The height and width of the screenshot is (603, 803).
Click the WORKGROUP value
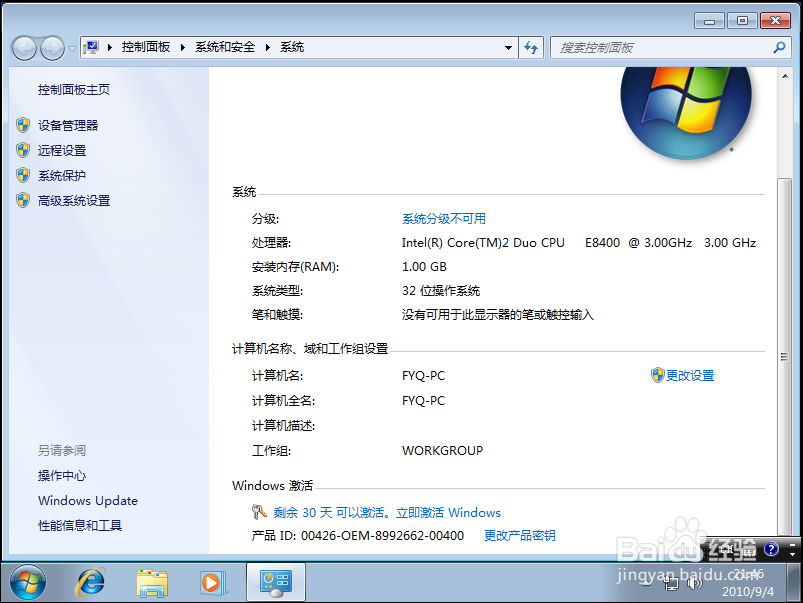tap(442, 451)
